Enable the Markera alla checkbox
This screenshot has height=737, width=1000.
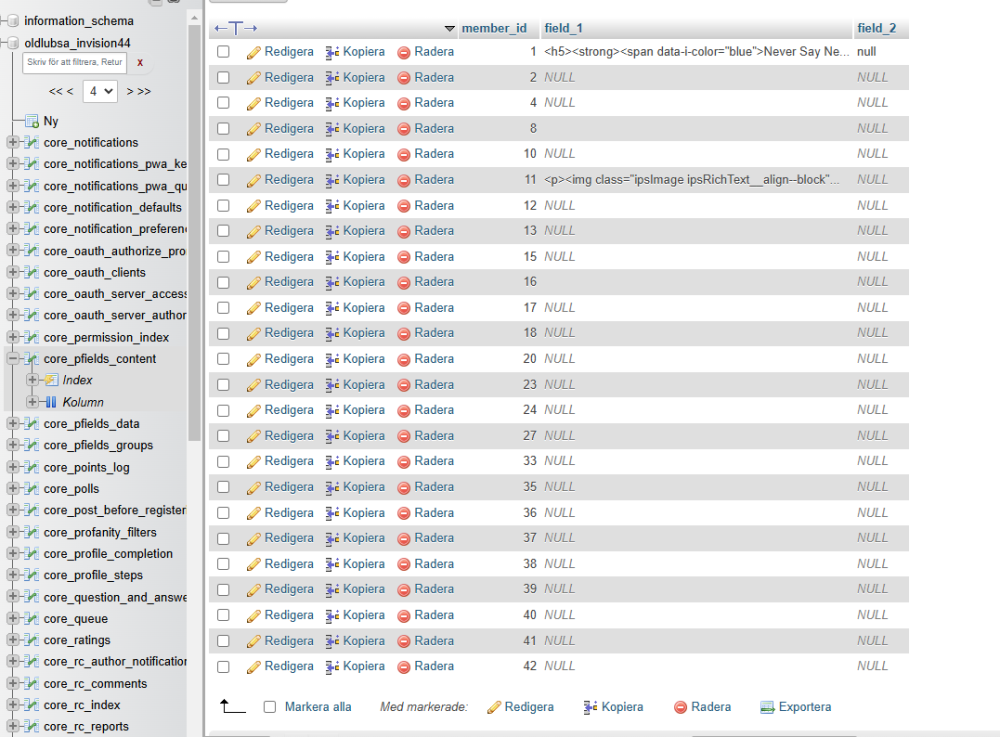pyautogui.click(x=270, y=707)
